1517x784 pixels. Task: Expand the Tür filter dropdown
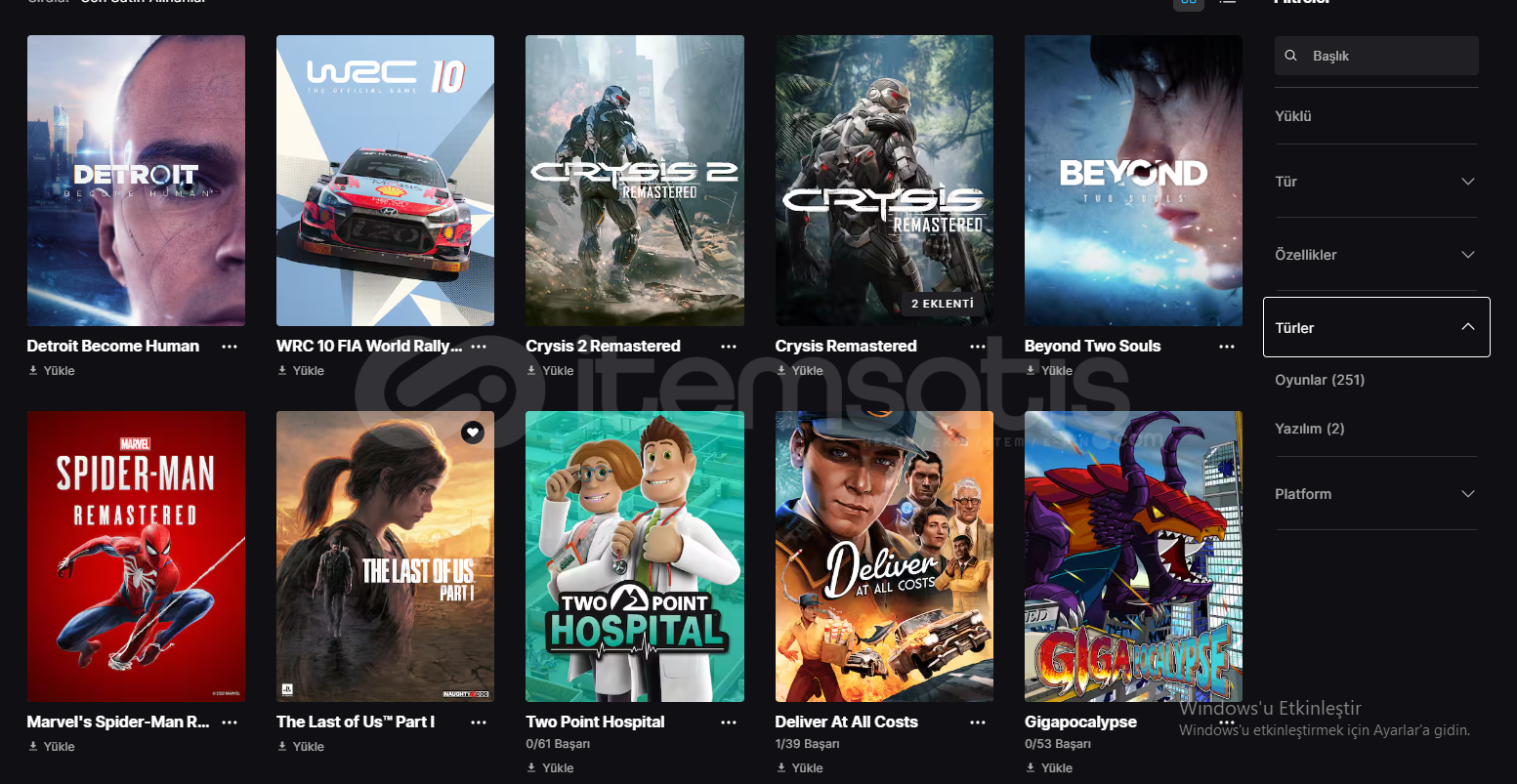click(x=1376, y=182)
